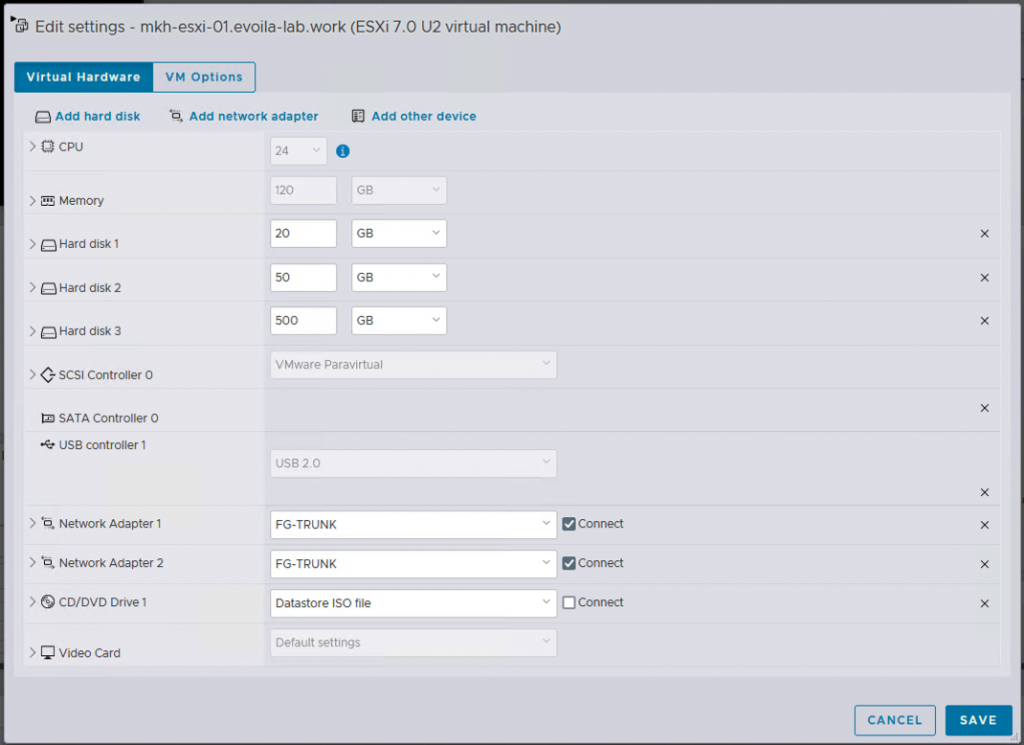Disable Connect on Network Adapter 2
This screenshot has width=1024, height=745.
(x=570, y=563)
